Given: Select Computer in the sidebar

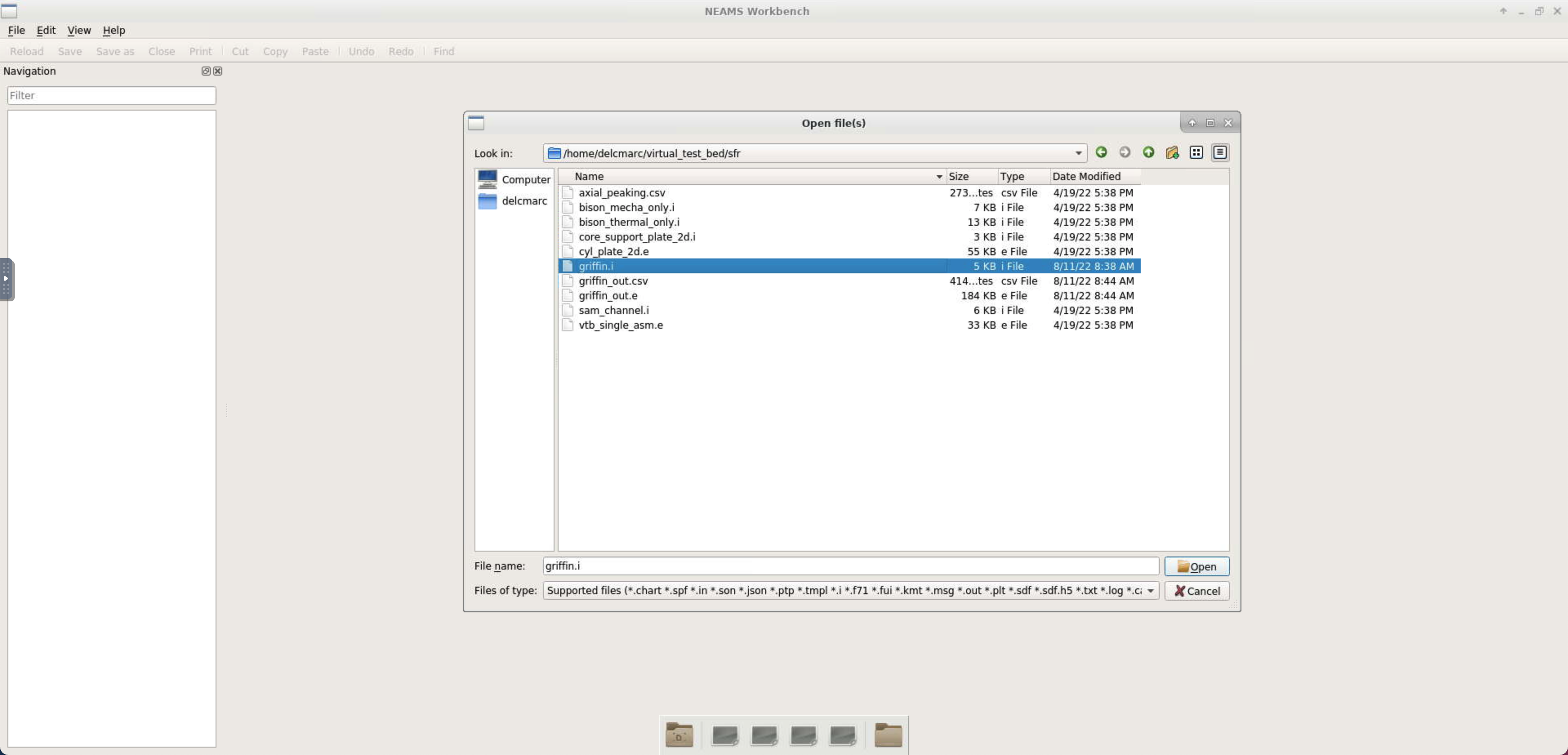Looking at the screenshot, I should click(514, 179).
